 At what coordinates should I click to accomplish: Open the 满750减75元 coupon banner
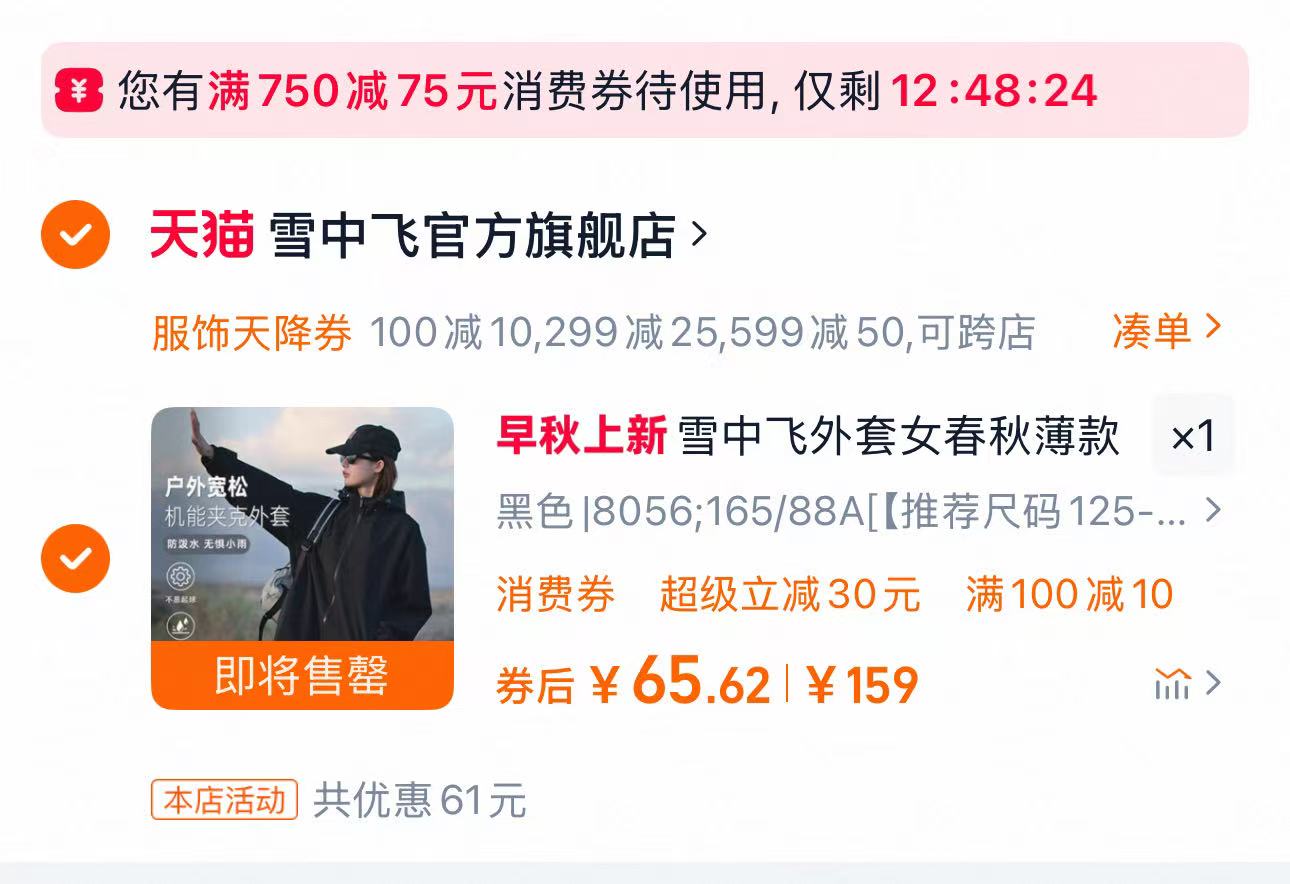click(645, 90)
